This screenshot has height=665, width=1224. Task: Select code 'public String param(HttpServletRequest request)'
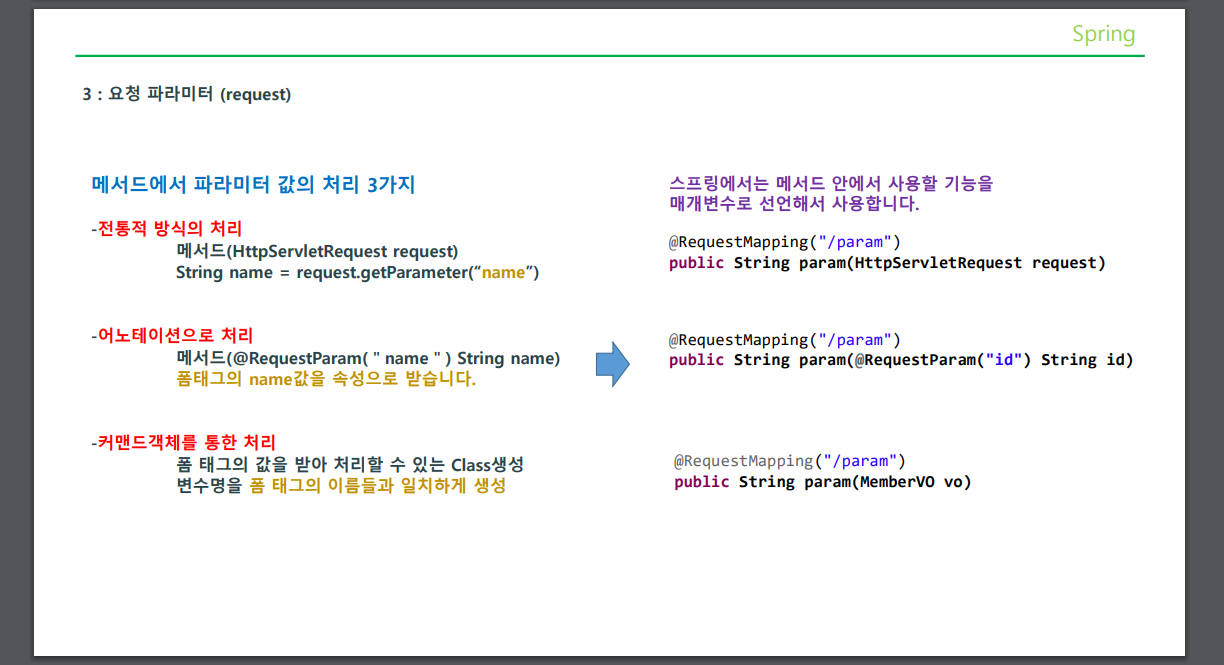coord(887,263)
